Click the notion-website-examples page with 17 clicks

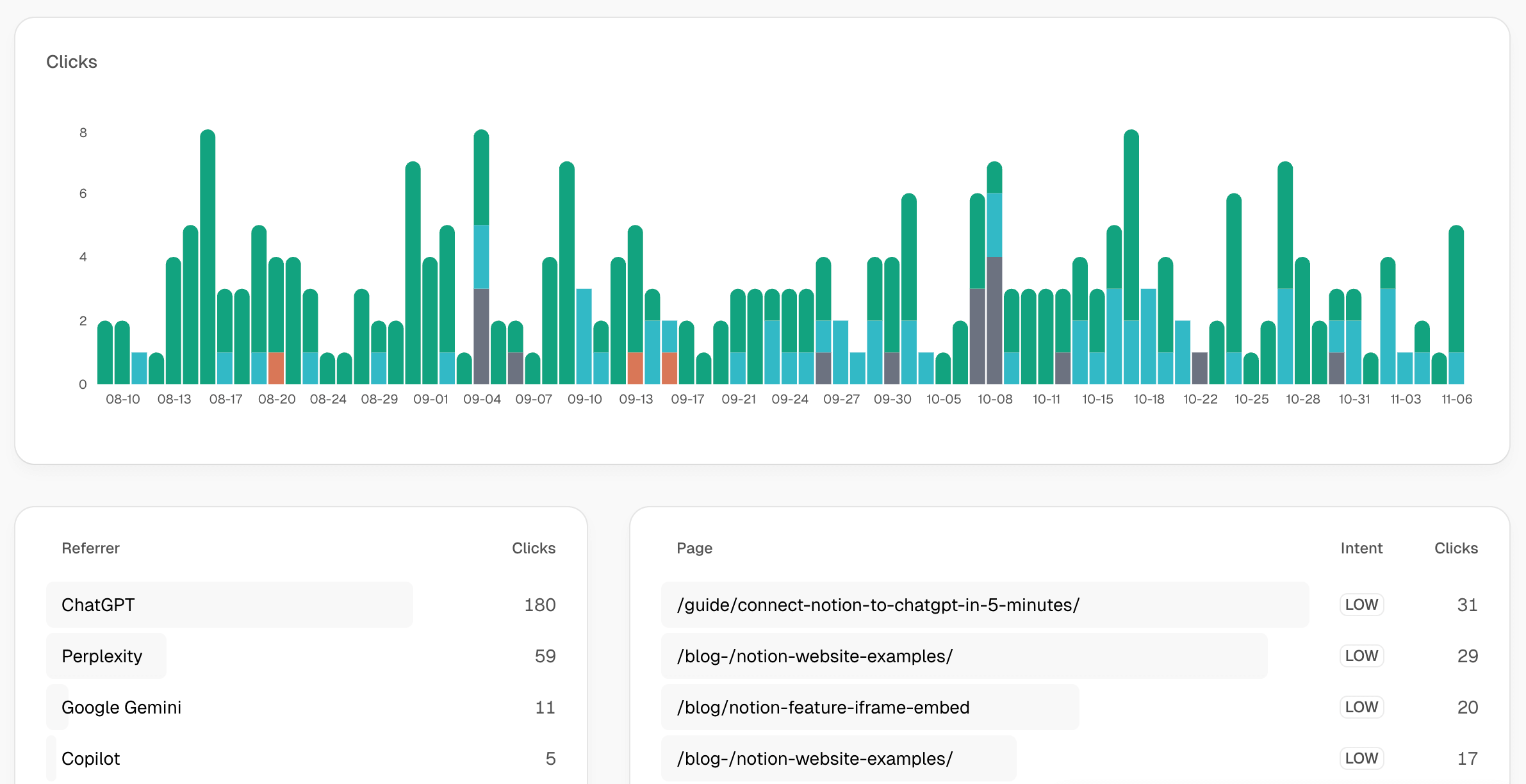(x=814, y=758)
